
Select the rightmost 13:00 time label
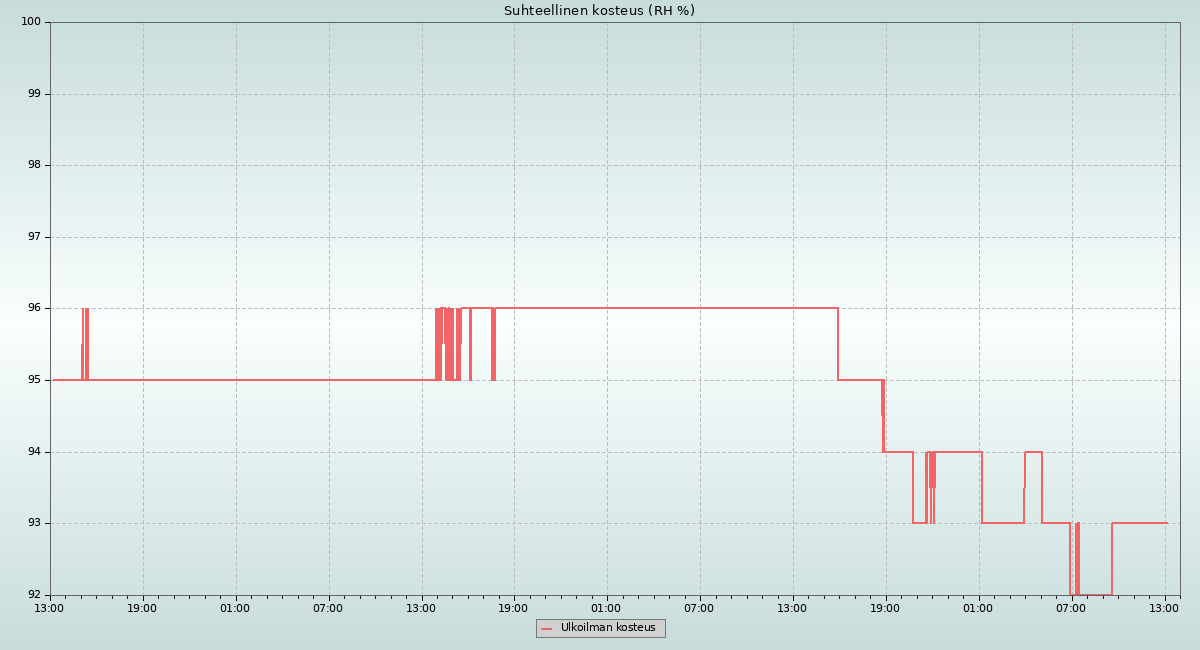point(1164,608)
